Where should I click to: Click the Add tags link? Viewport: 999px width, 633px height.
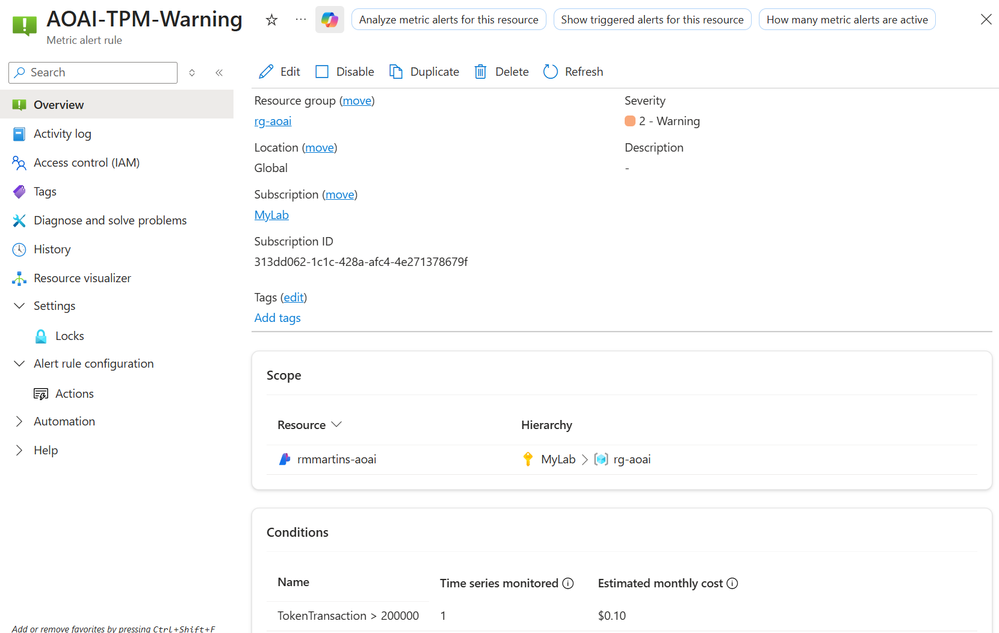coord(277,318)
